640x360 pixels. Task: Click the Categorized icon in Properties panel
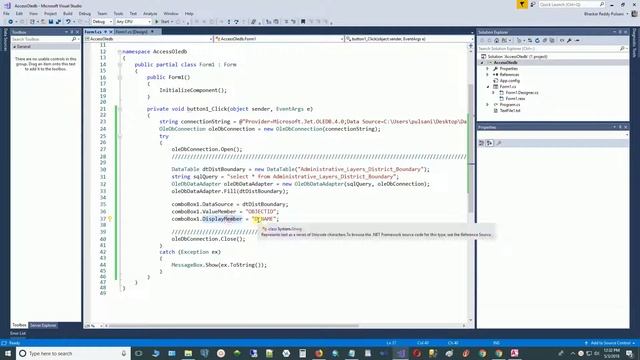coord(482,143)
